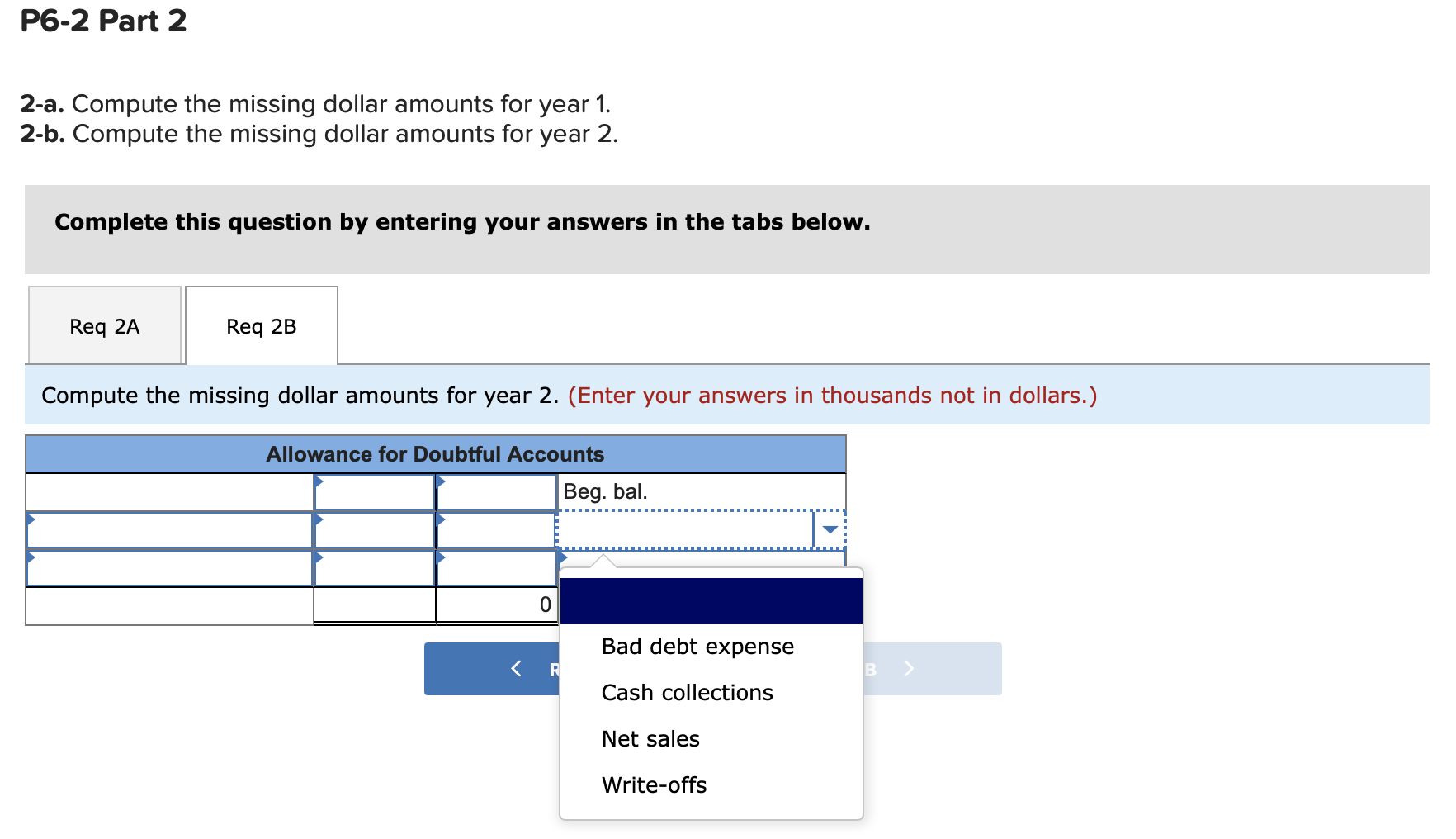Click the blue flag marker on the third-row description cell
This screenshot has height=839, width=1456.
(32, 558)
